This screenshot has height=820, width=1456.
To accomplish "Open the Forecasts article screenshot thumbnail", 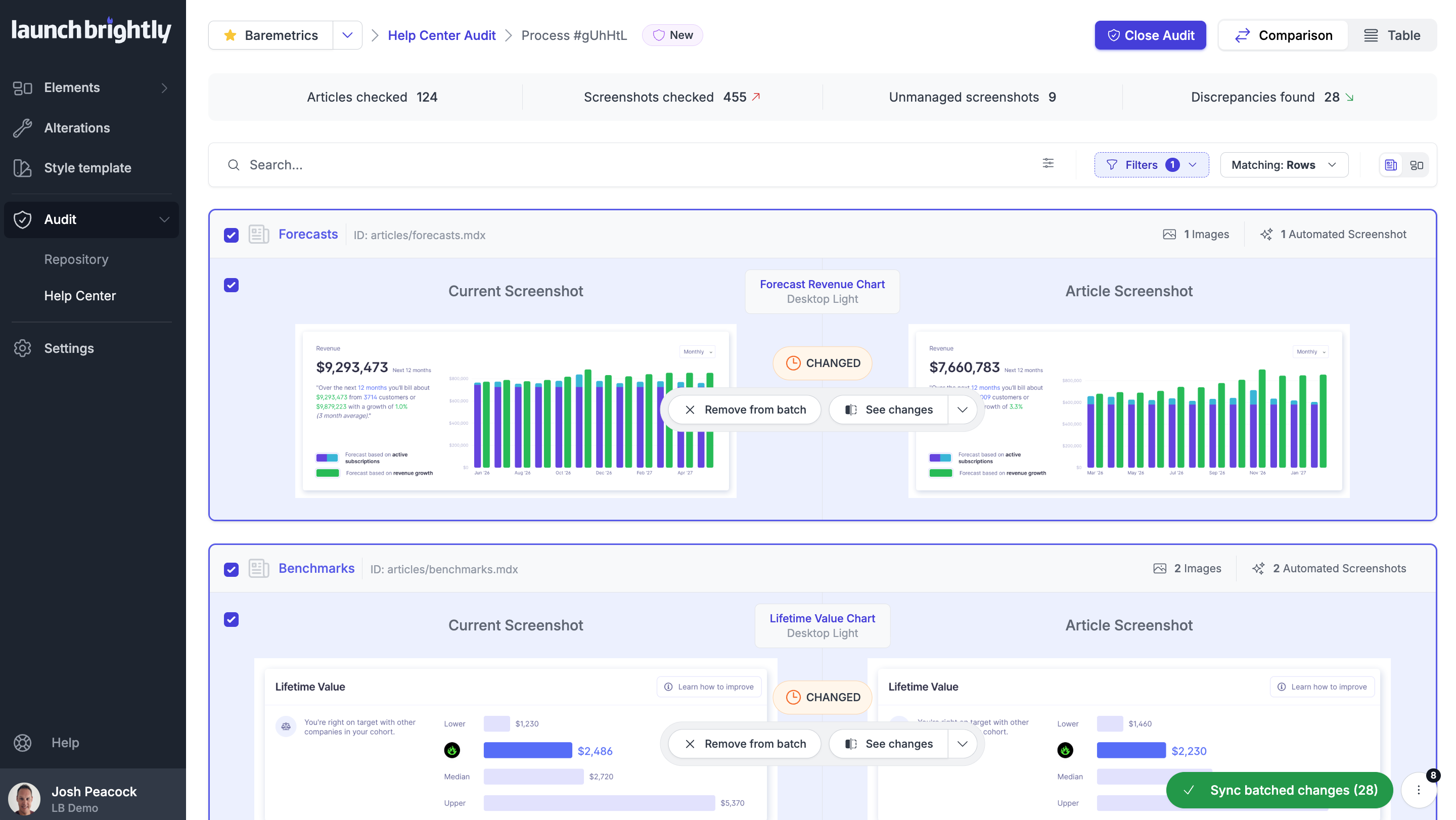I will tap(1129, 411).
